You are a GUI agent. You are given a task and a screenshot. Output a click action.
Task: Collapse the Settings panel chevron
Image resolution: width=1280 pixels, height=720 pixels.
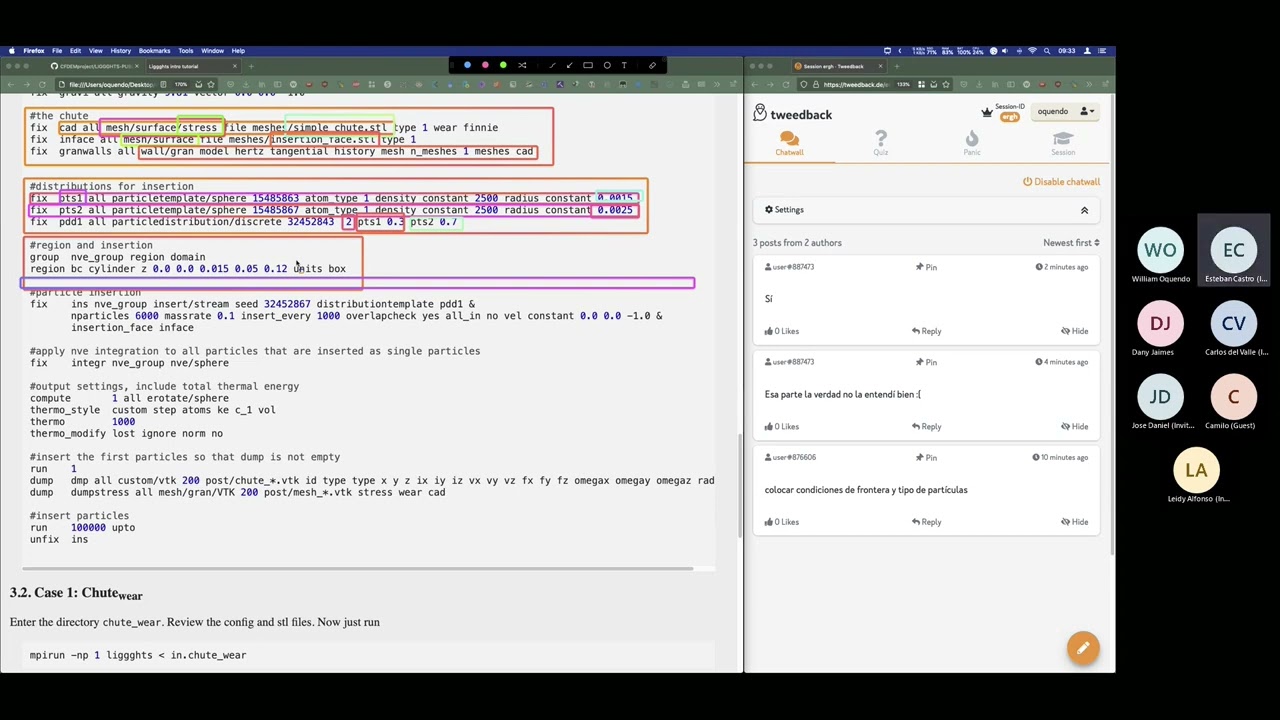point(1084,210)
